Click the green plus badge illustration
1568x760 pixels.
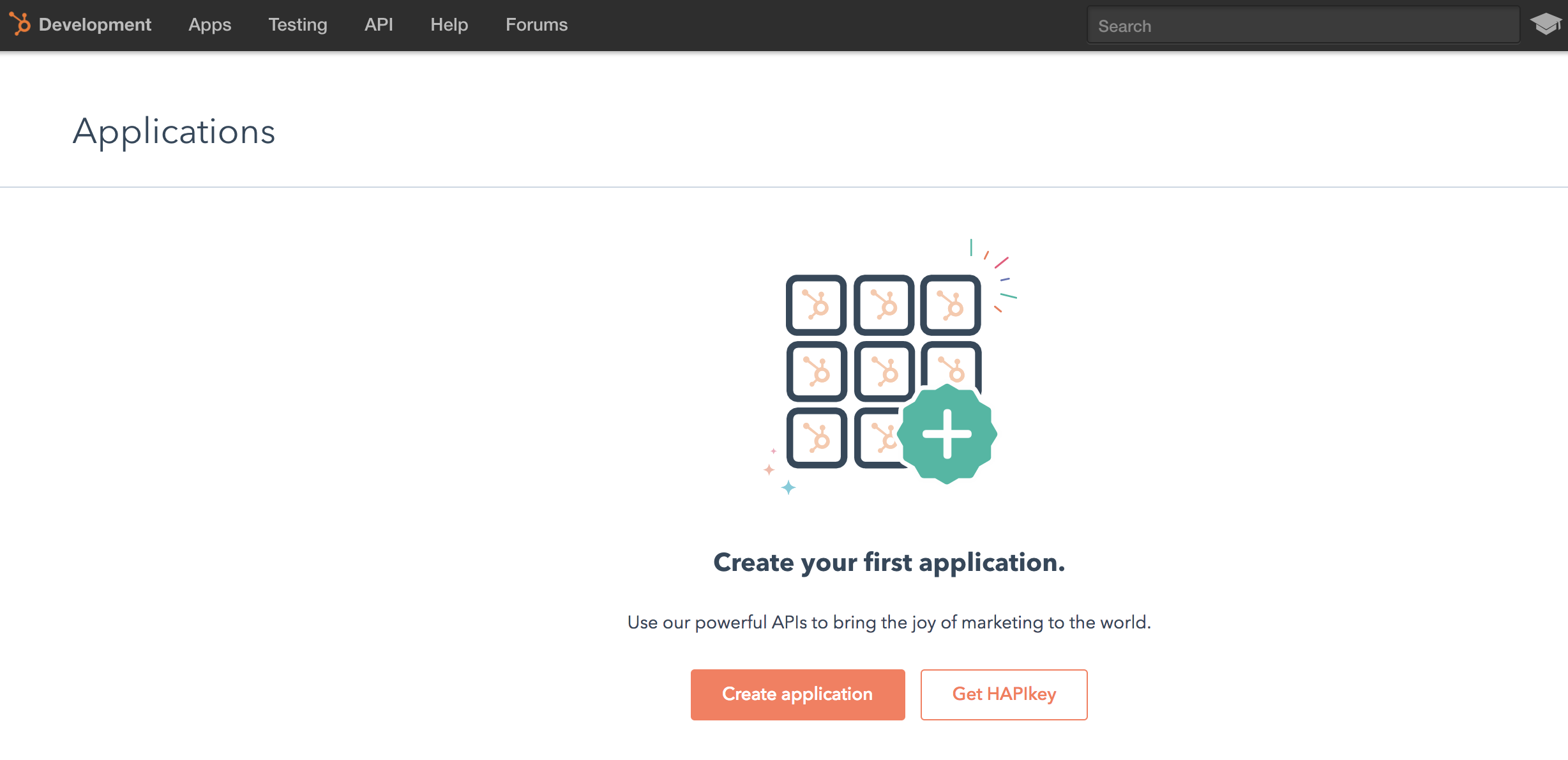(x=947, y=434)
